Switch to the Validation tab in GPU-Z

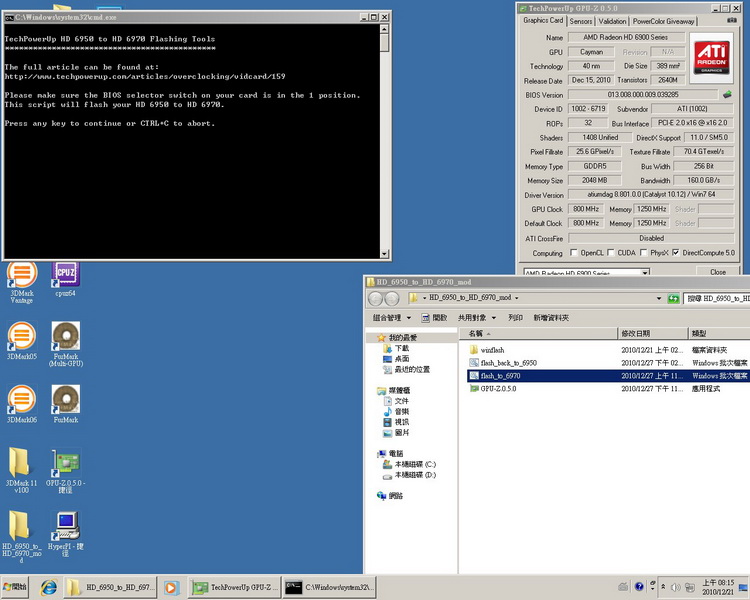612,21
